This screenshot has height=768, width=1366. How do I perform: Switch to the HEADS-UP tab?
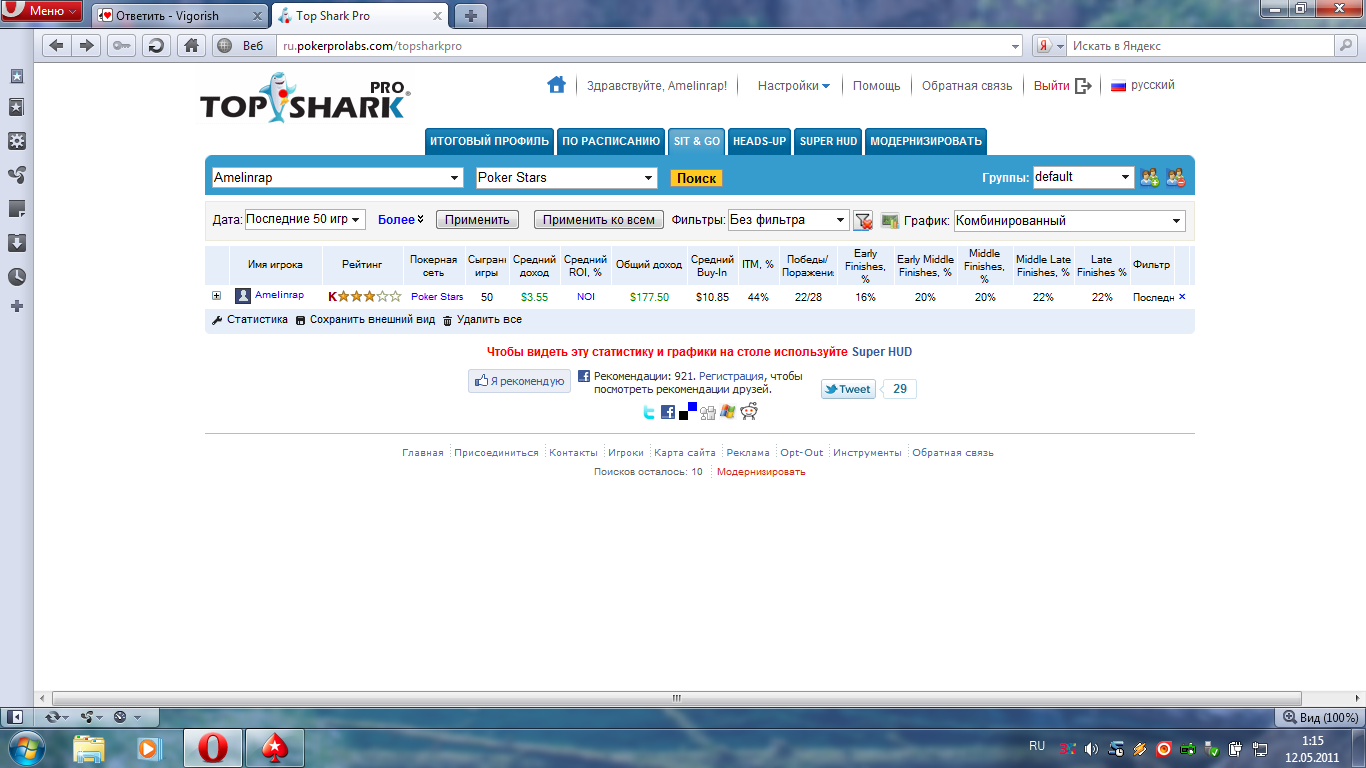(759, 141)
